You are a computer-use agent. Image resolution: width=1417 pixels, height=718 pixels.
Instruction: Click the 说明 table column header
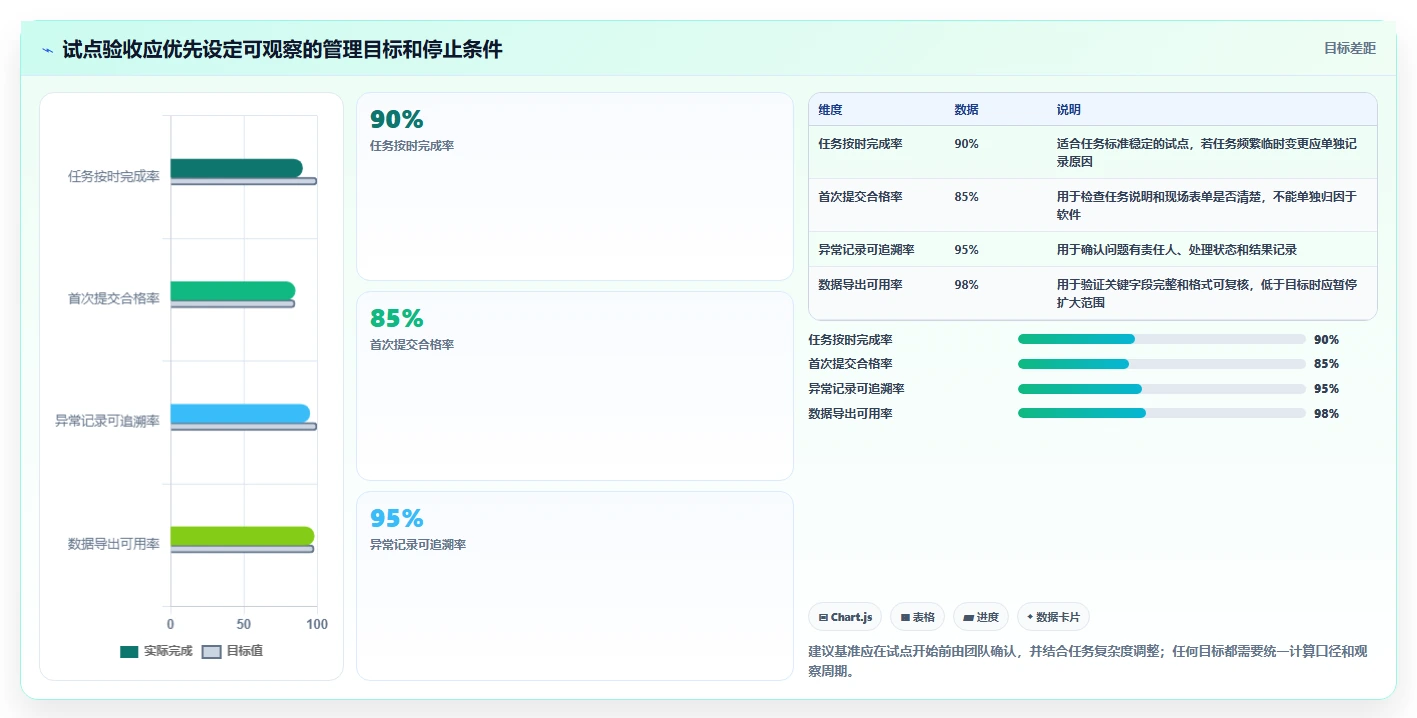coord(1069,110)
